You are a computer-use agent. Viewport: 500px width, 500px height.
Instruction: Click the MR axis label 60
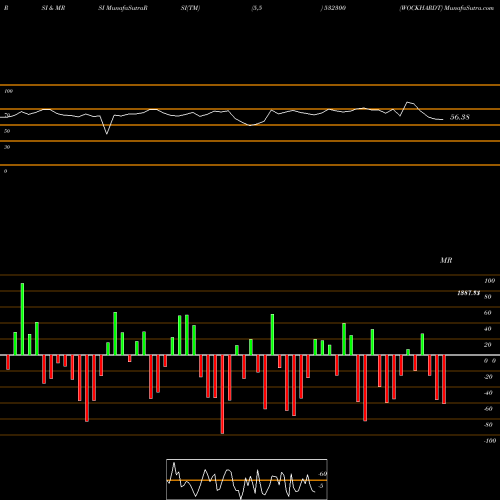coord(488,313)
